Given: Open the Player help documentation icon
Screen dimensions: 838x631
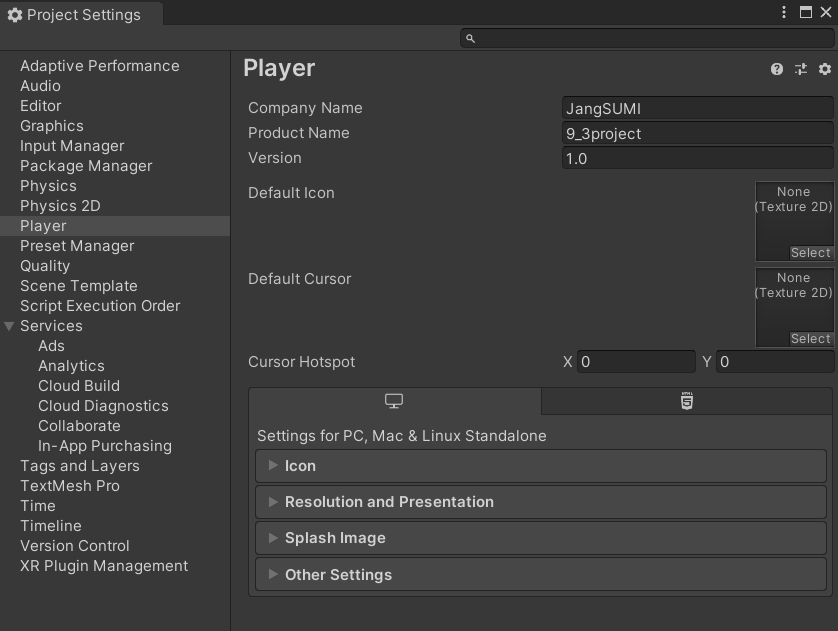Looking at the screenshot, I should click(x=777, y=69).
